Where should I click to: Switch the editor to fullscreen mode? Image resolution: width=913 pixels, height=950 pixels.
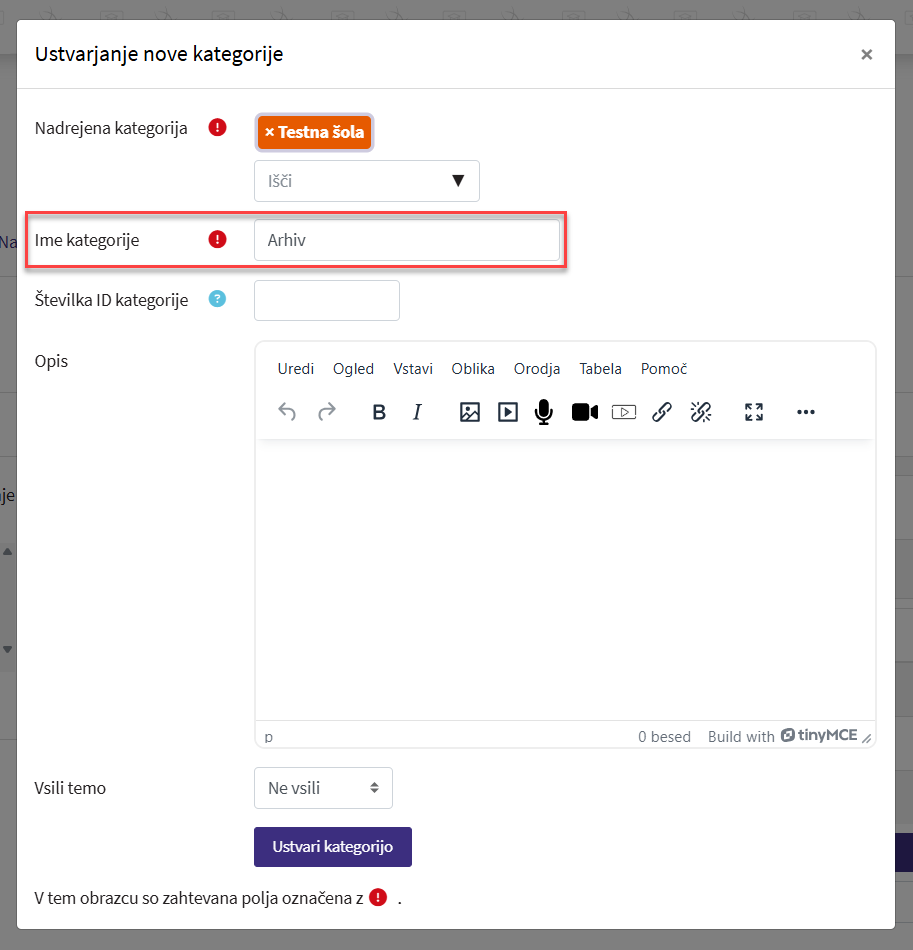click(x=754, y=412)
